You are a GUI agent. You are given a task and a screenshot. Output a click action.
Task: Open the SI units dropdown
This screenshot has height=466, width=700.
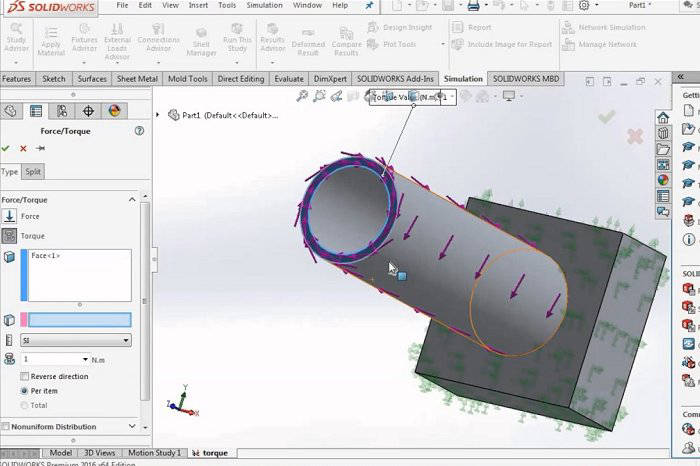coord(76,340)
